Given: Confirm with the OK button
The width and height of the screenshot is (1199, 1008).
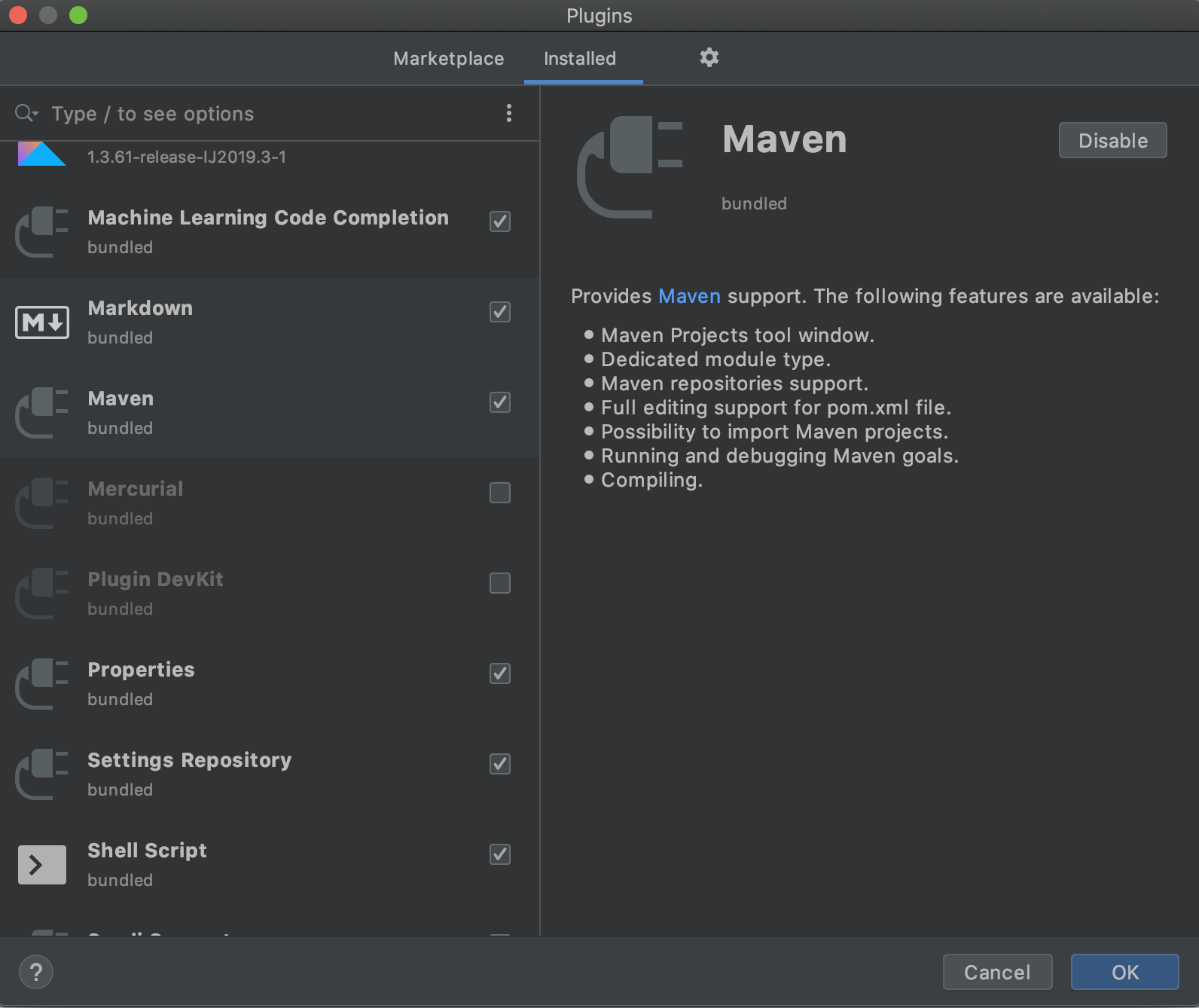Looking at the screenshot, I should pyautogui.click(x=1125, y=972).
